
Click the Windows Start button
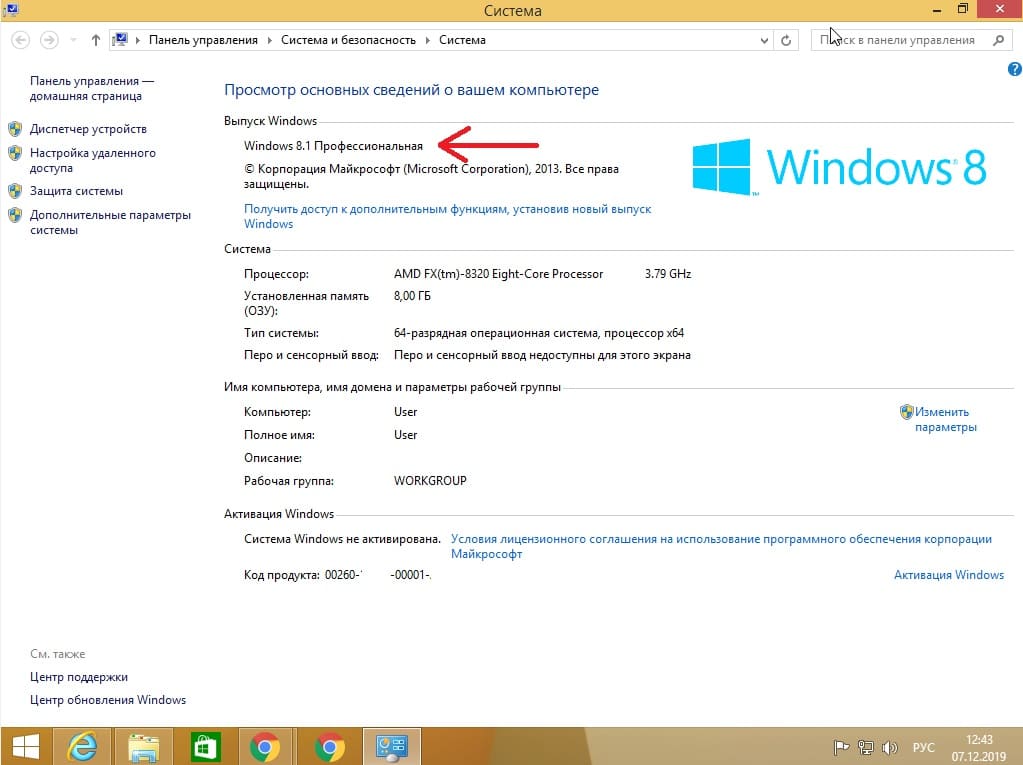tap(25, 746)
